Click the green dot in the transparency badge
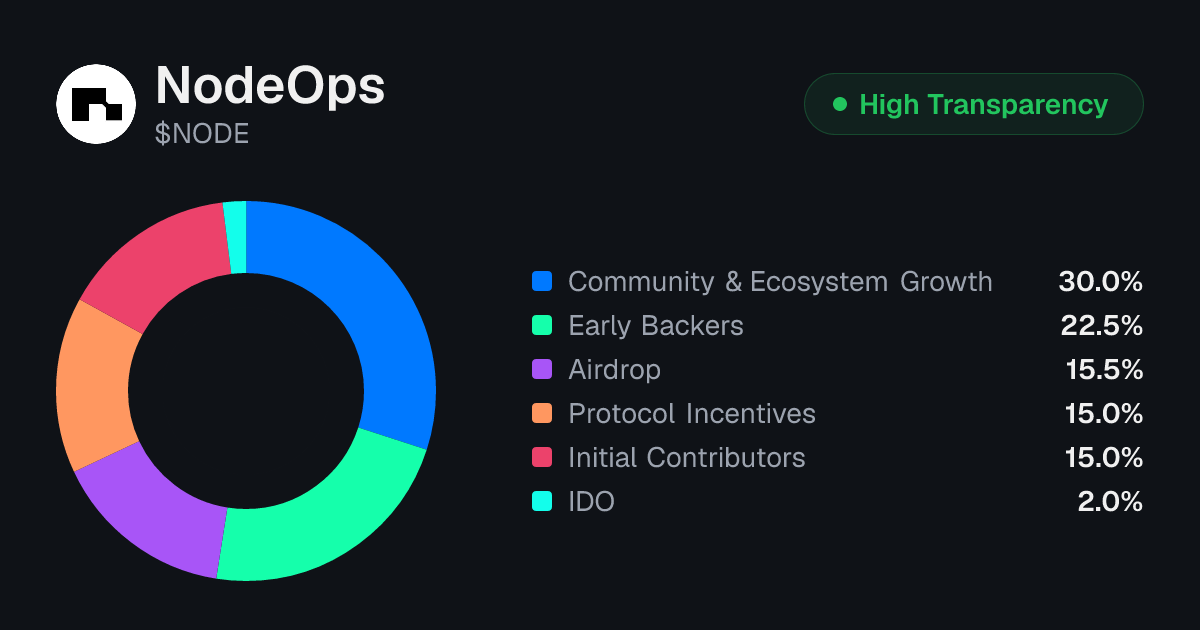The height and width of the screenshot is (630, 1200). click(x=840, y=104)
